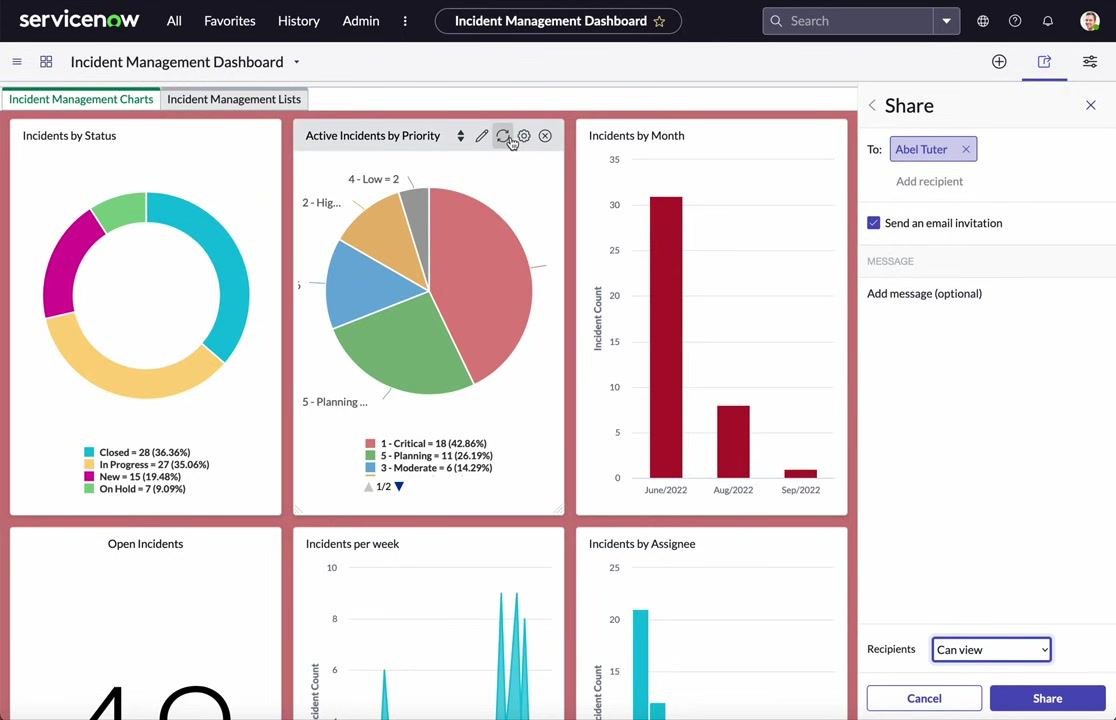Close the Share panel
Image resolution: width=1116 pixels, height=720 pixels.
click(1090, 105)
